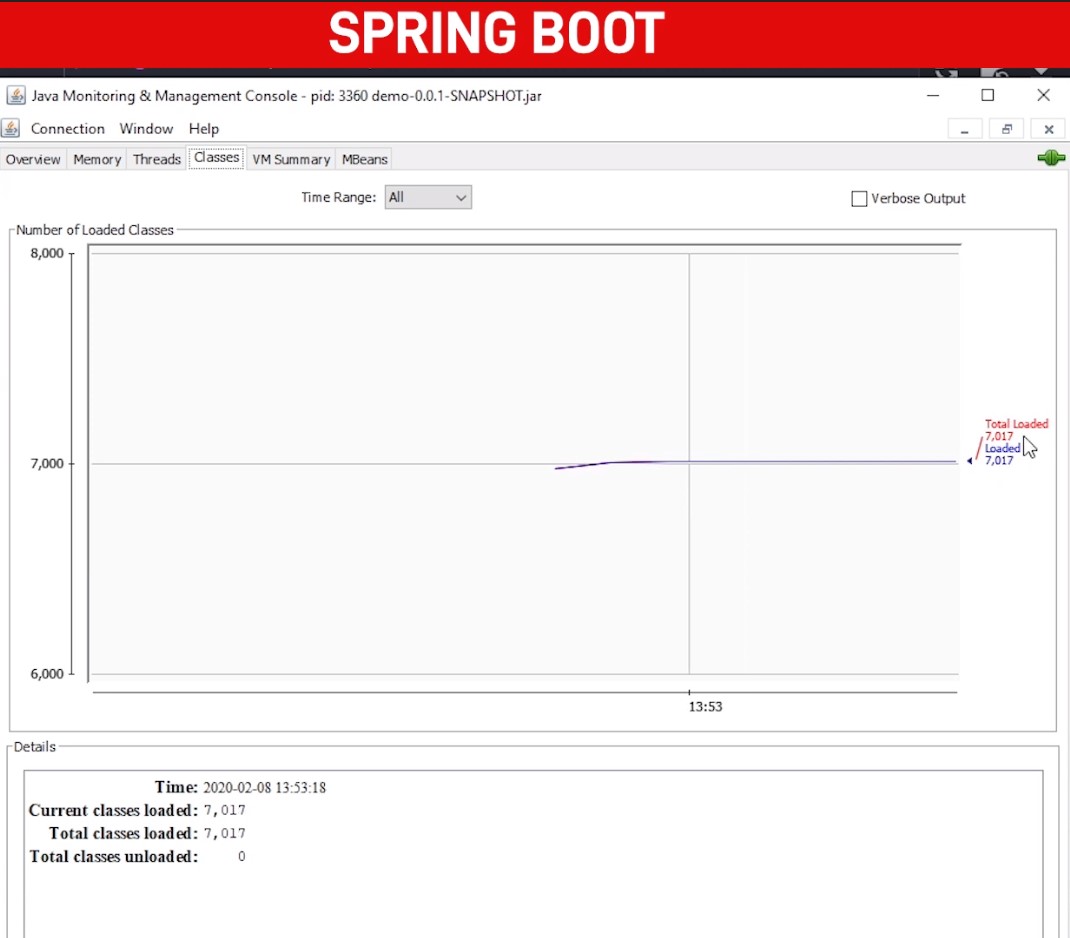The image size is (1070, 938).
Task: Open the VM Summary tab
Action: coord(291,158)
